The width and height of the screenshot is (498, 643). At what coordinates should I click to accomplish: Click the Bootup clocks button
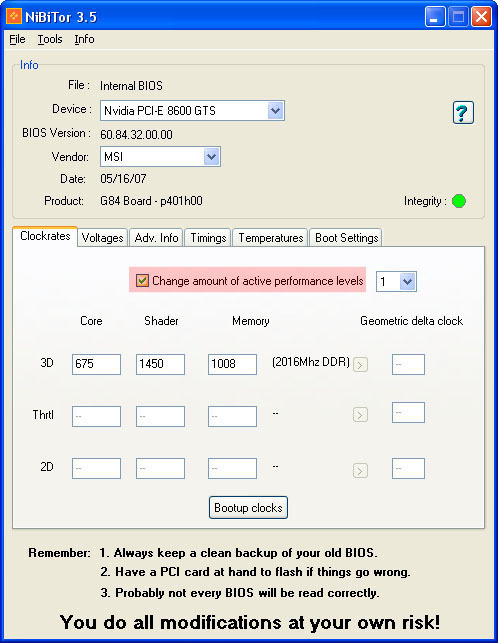coord(248,508)
